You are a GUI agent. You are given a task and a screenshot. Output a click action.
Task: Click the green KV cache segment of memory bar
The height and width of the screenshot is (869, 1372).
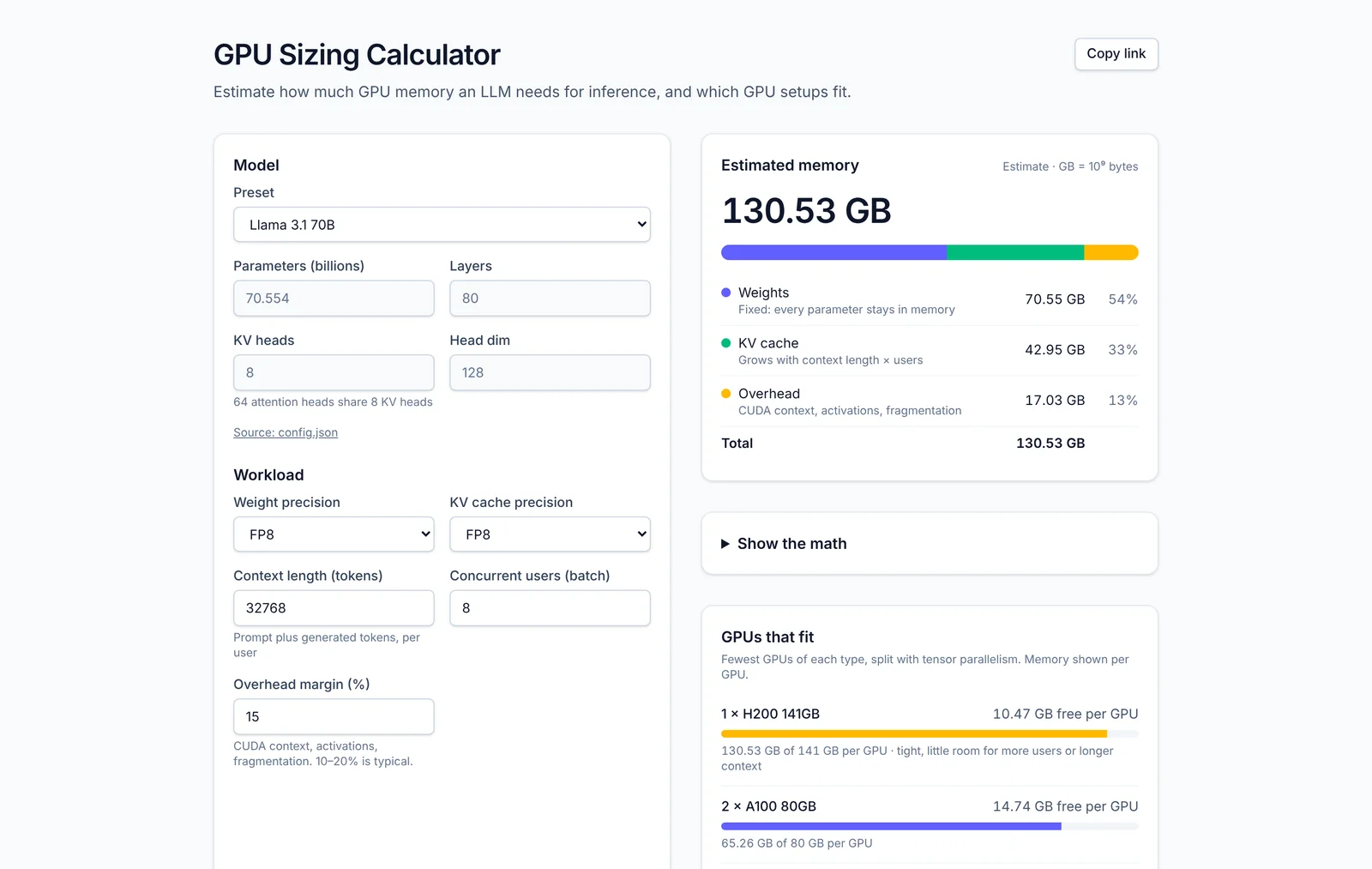point(1015,252)
